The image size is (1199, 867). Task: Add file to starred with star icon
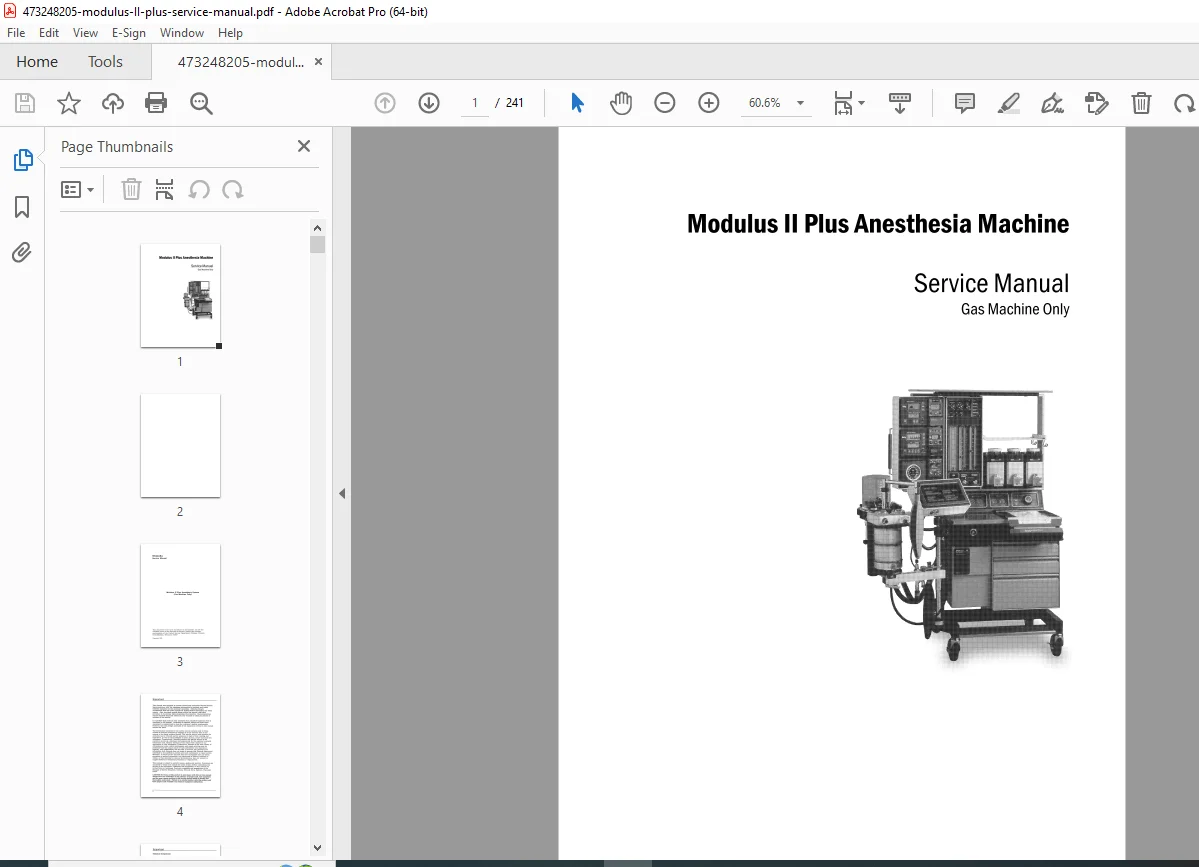(69, 103)
